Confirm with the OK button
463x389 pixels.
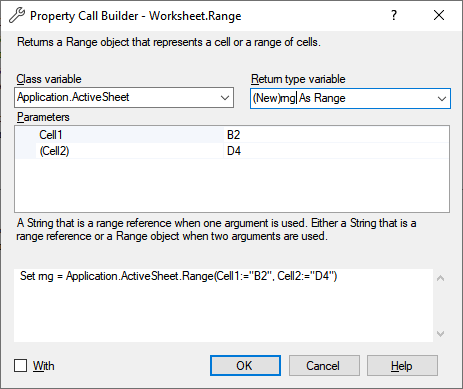[x=245, y=366]
